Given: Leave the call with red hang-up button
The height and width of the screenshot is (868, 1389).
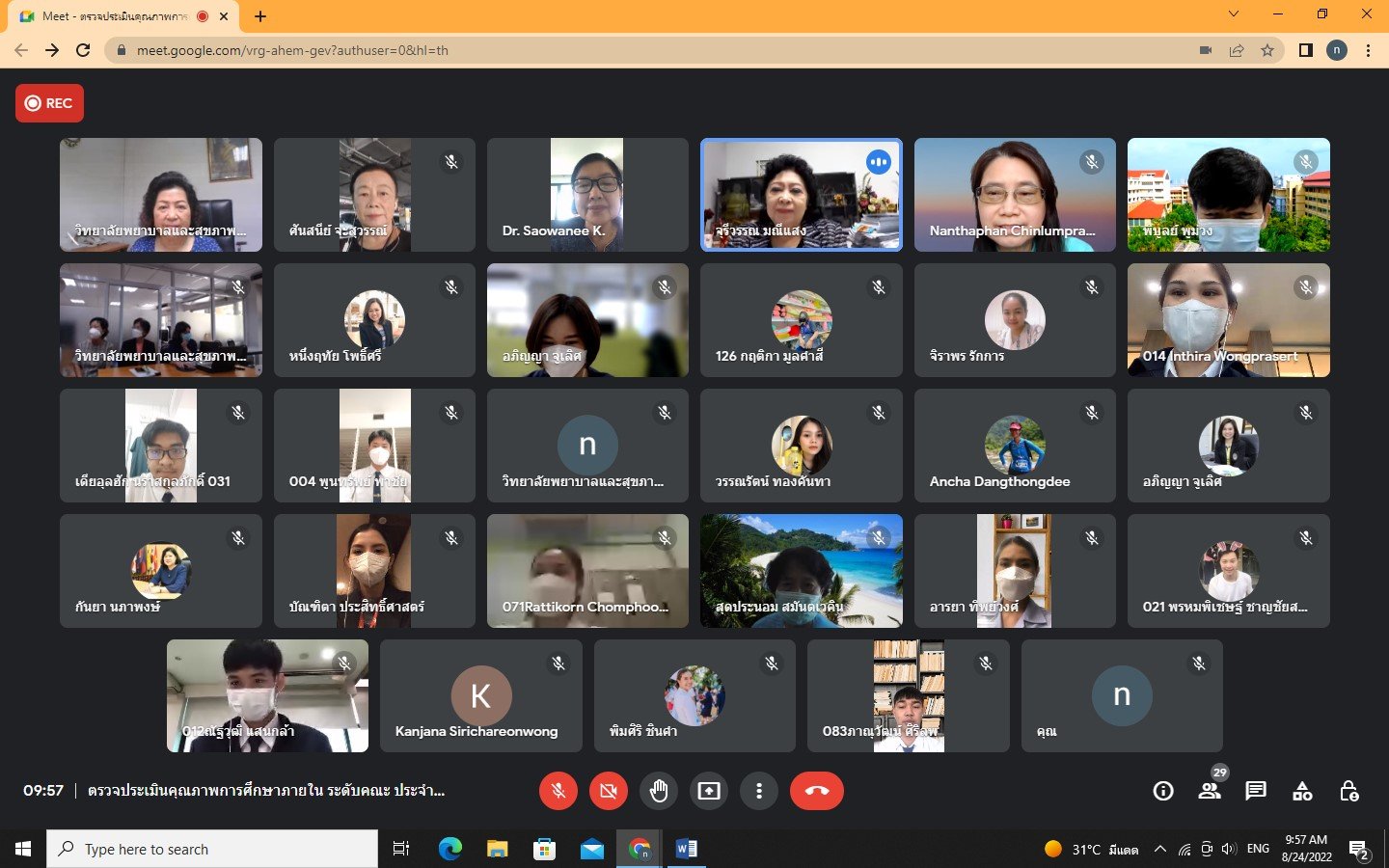Looking at the screenshot, I should coord(816,791).
